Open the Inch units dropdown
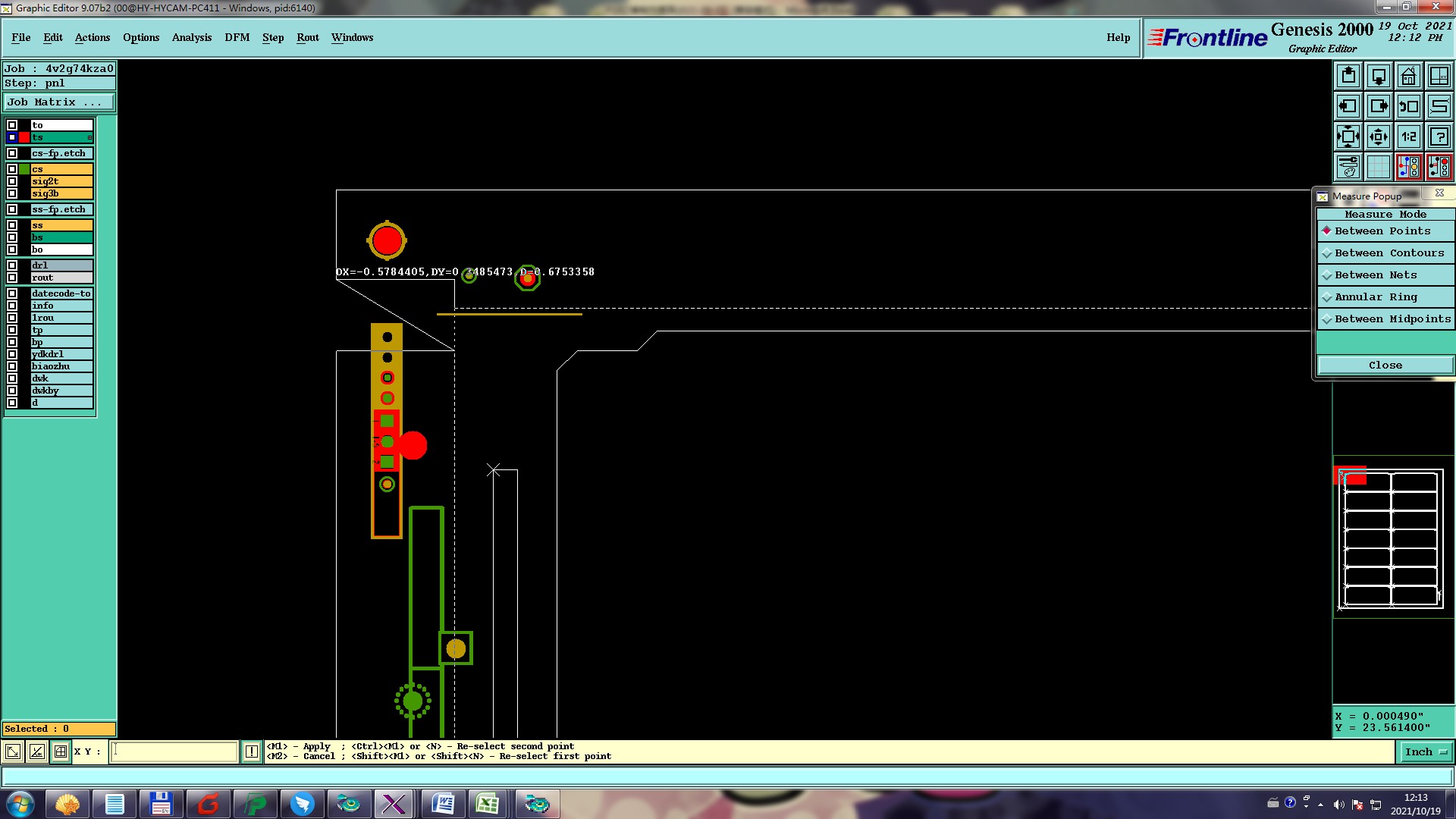 tap(1426, 752)
